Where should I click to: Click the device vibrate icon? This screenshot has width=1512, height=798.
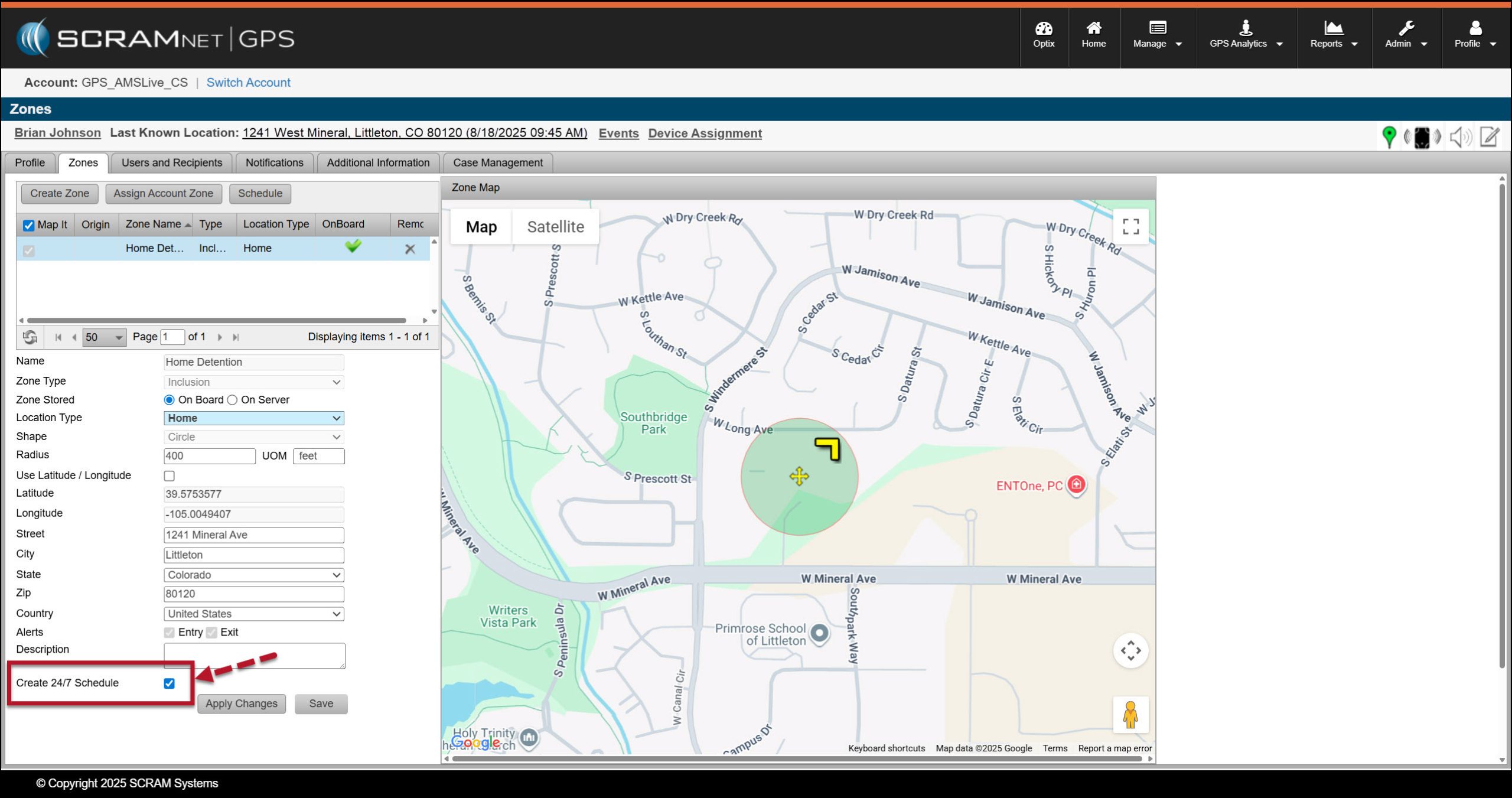(x=1422, y=137)
